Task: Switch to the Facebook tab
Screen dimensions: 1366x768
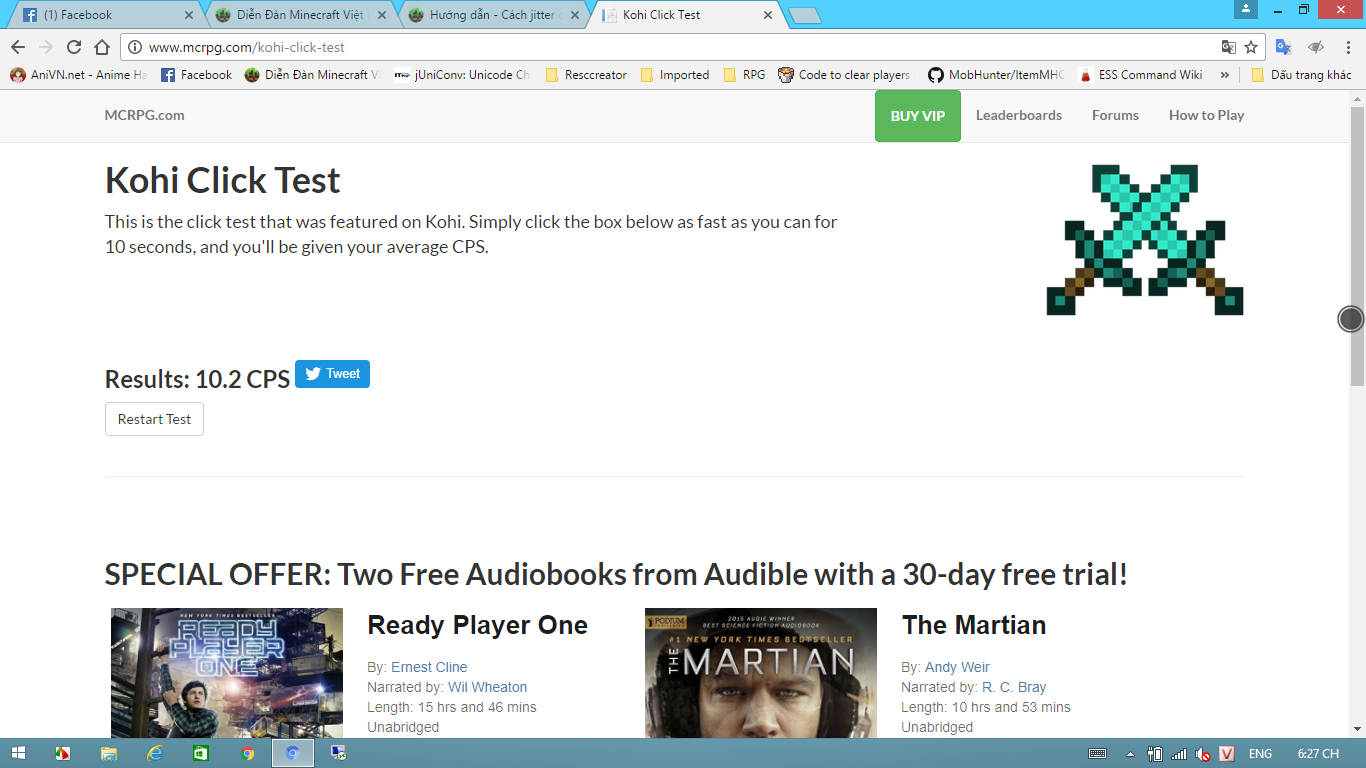Action: click(105, 15)
